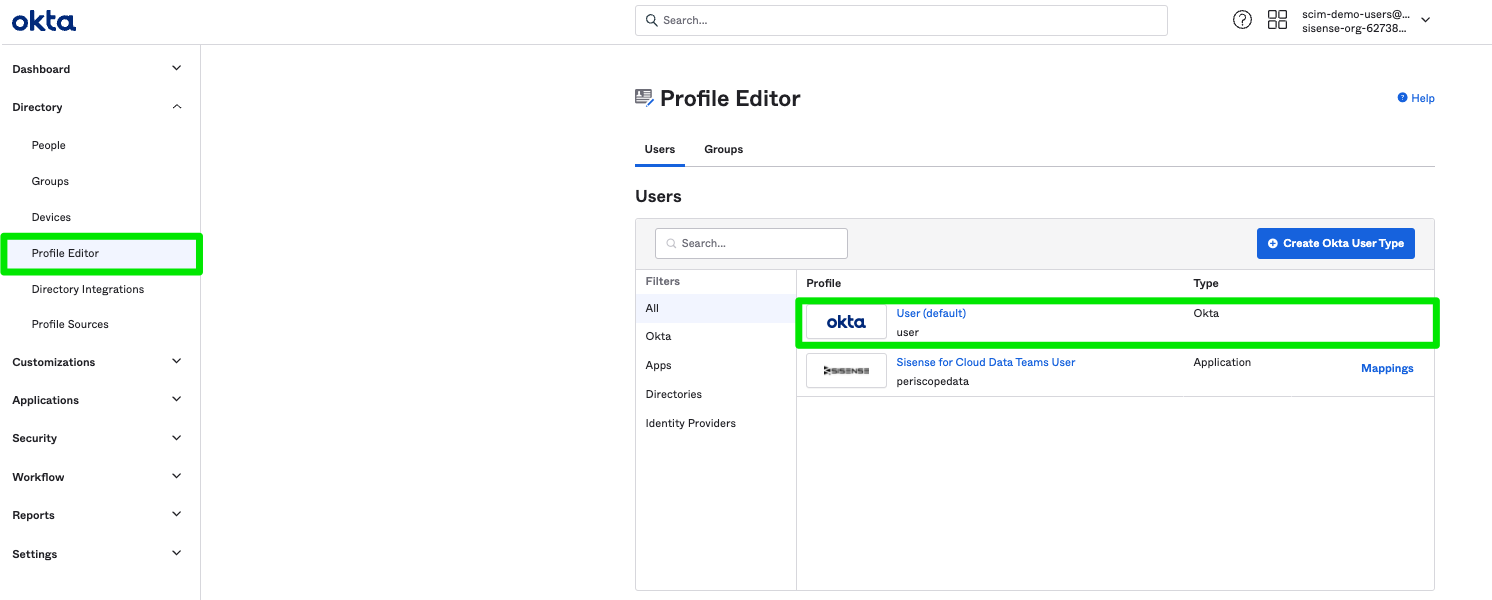
Task: Click the 'Application' type cell
Action: click(1222, 362)
